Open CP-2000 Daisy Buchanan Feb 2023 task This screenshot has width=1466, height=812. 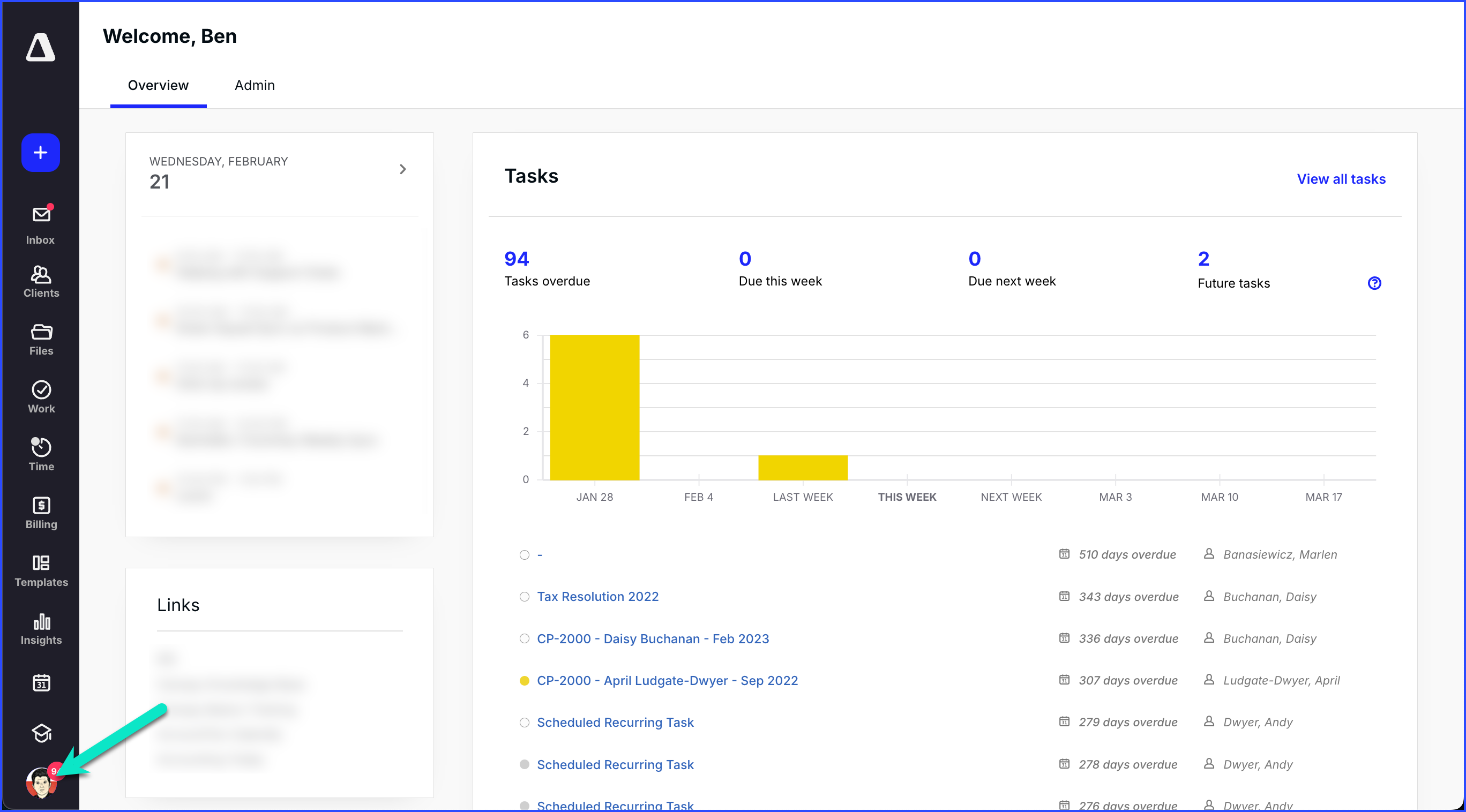(x=653, y=638)
